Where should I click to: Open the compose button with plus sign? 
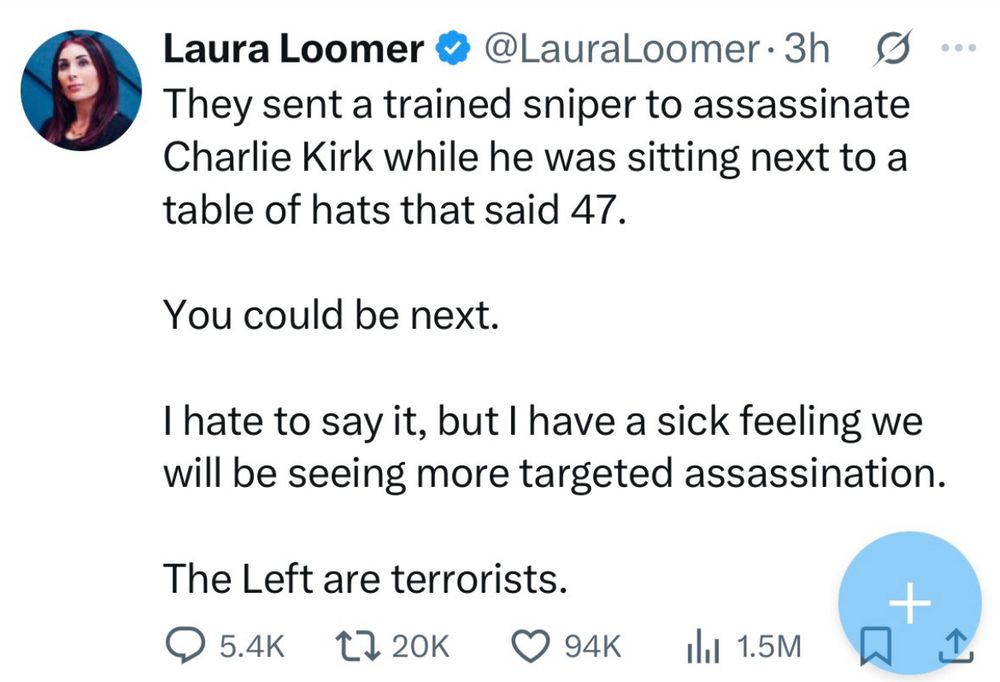click(x=908, y=603)
